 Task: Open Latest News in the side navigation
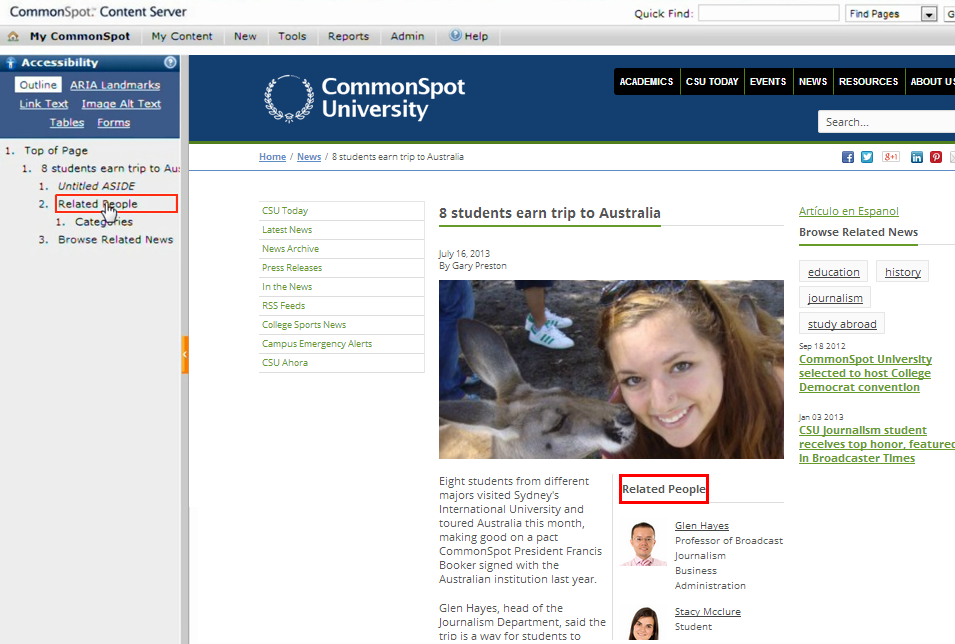click(x=342, y=230)
